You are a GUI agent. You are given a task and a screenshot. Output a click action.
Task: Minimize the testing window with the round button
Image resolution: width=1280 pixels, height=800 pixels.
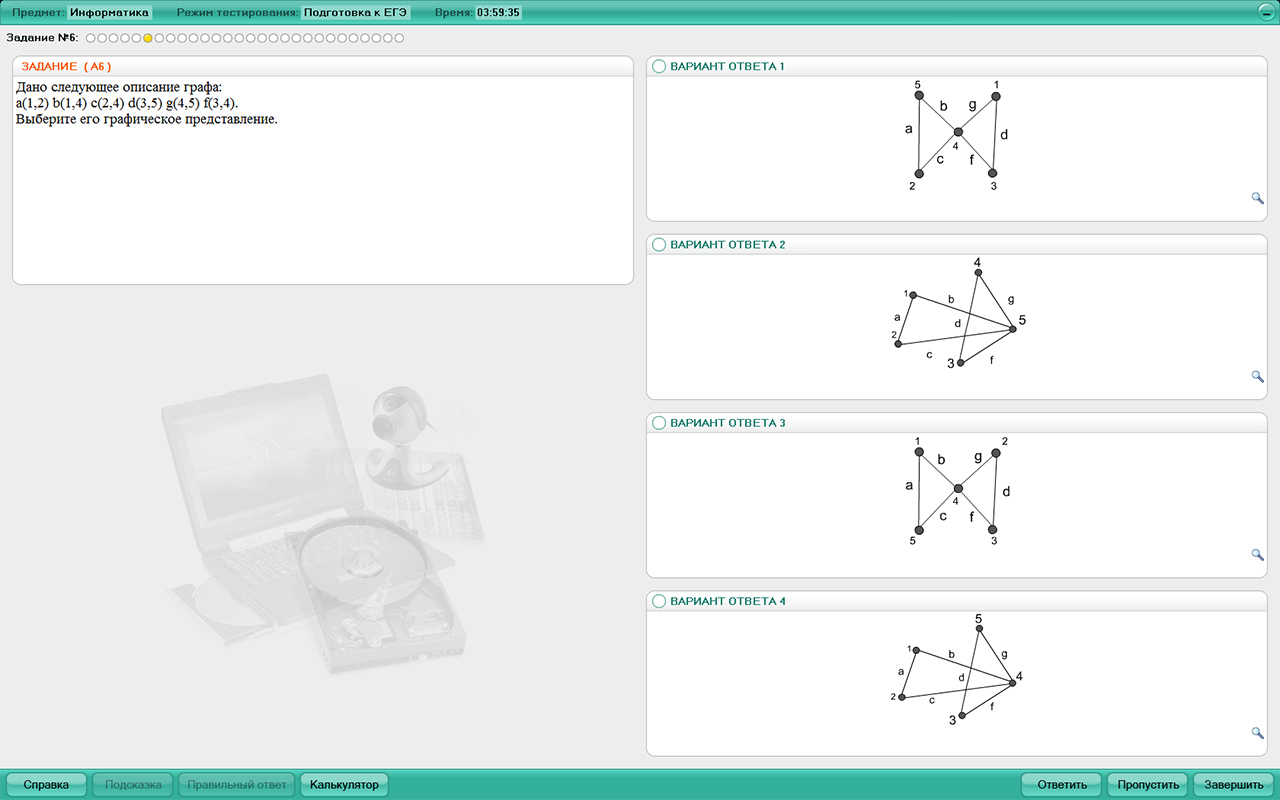[1267, 13]
